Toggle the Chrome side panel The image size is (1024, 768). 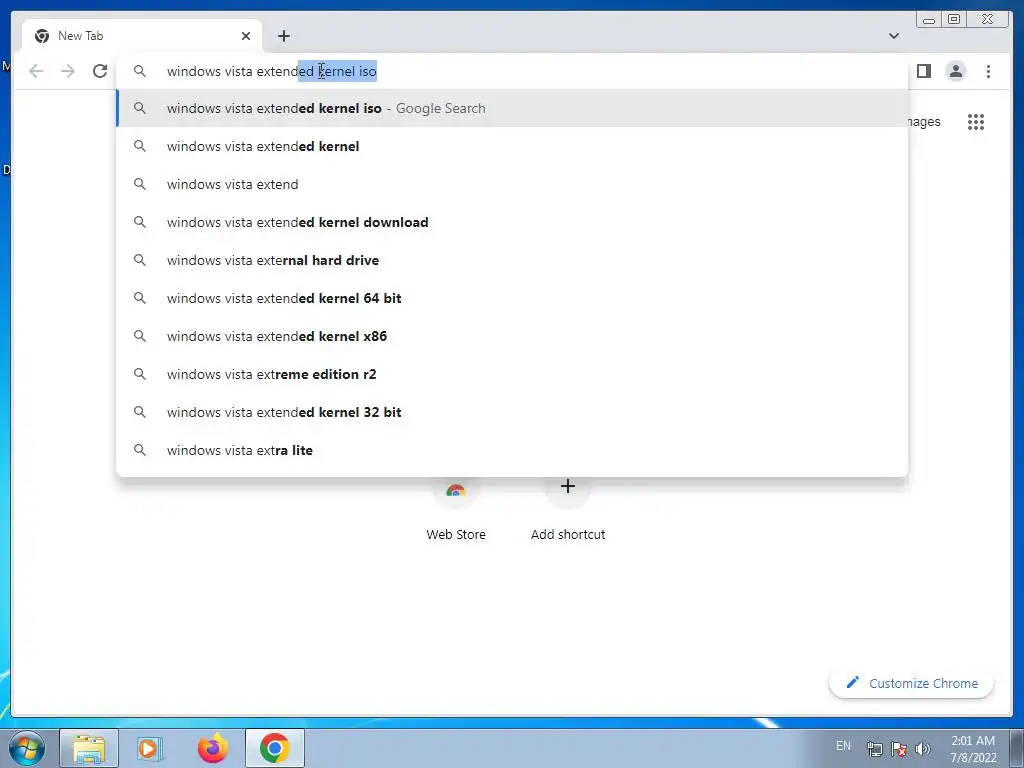[x=923, y=71]
